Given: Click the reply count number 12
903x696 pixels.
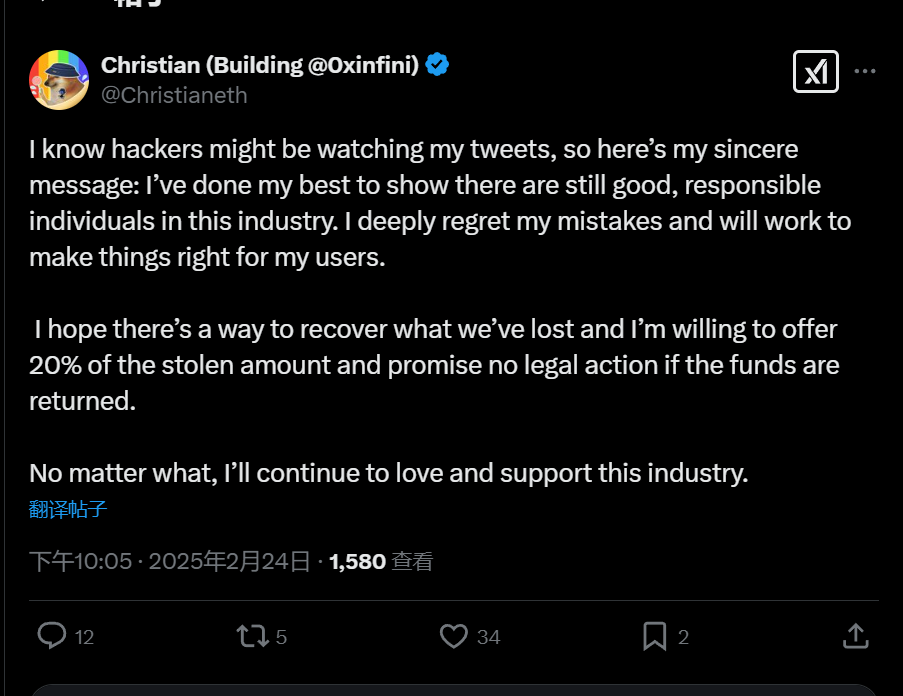Looking at the screenshot, I should (84, 637).
